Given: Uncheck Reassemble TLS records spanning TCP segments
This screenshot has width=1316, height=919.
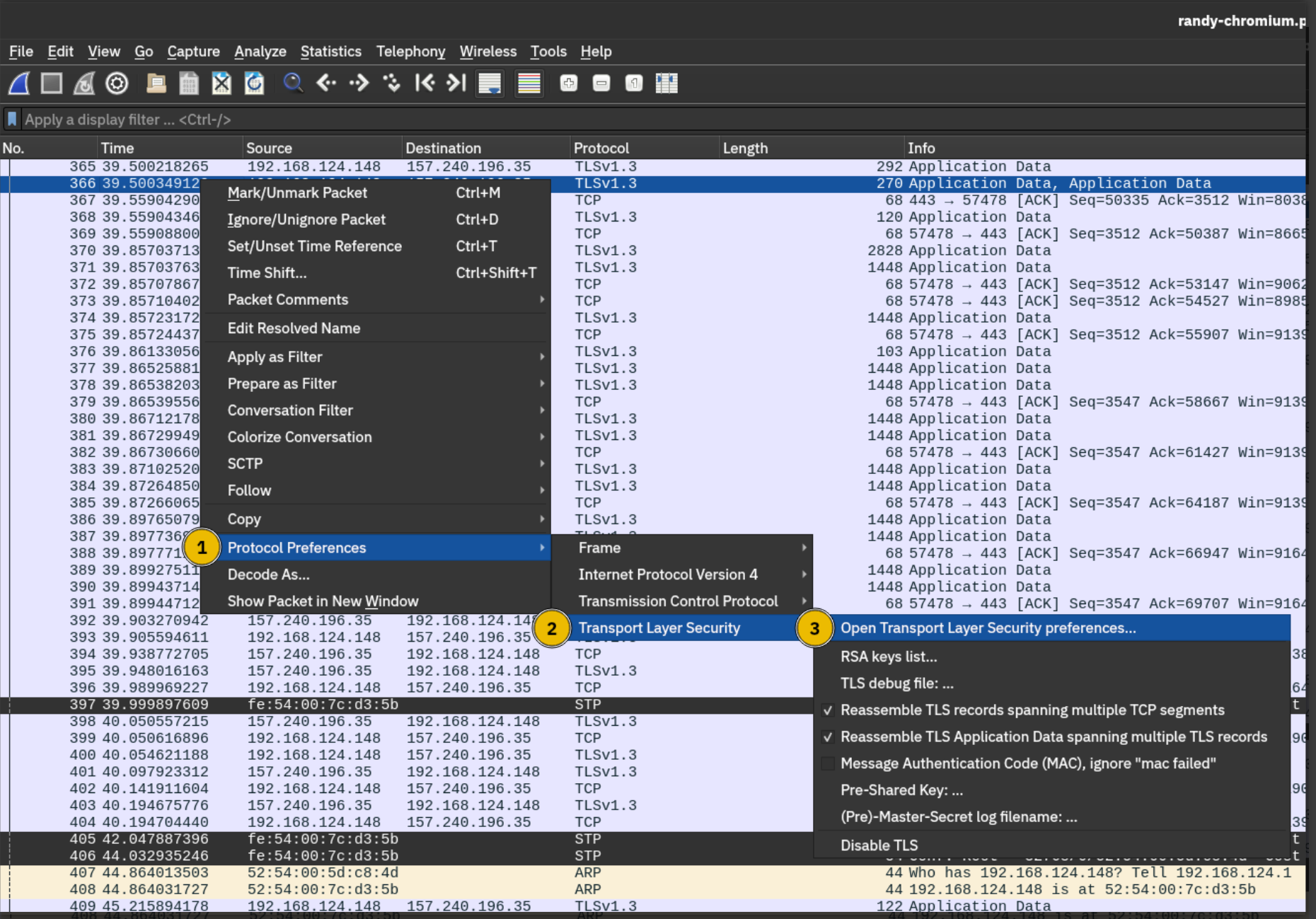Looking at the screenshot, I should click(x=1032, y=710).
